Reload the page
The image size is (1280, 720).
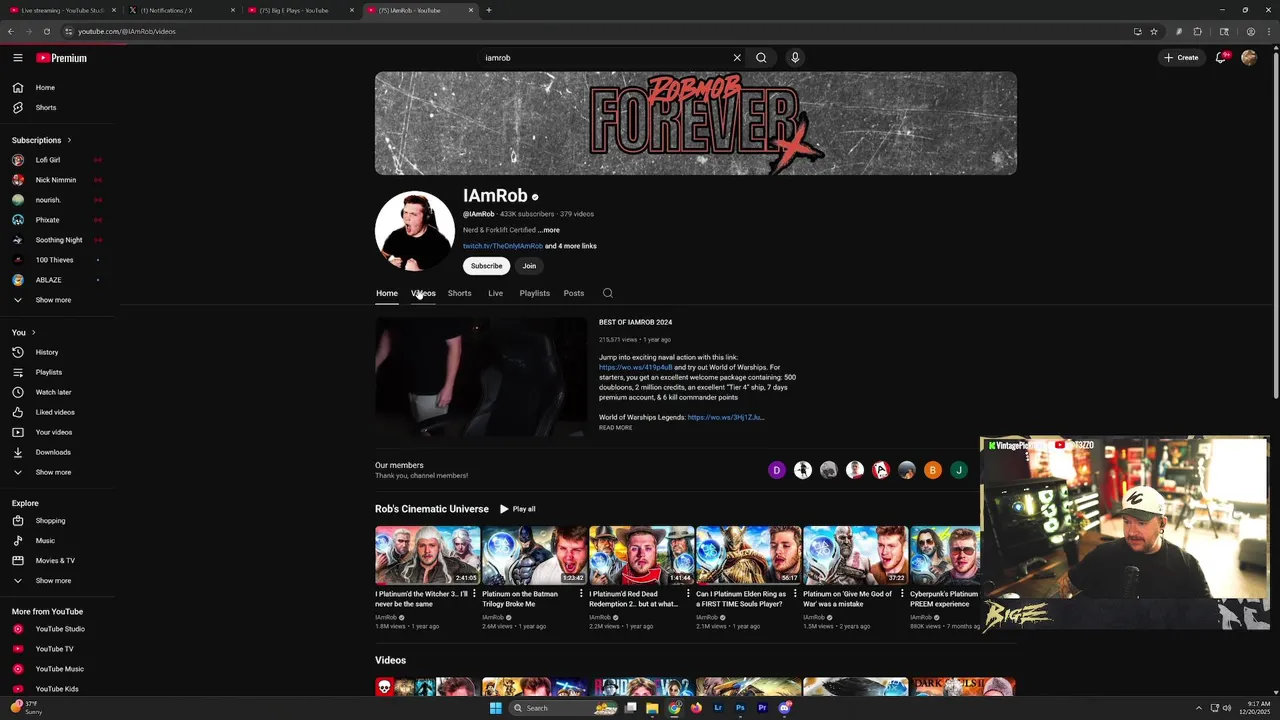(x=46, y=31)
